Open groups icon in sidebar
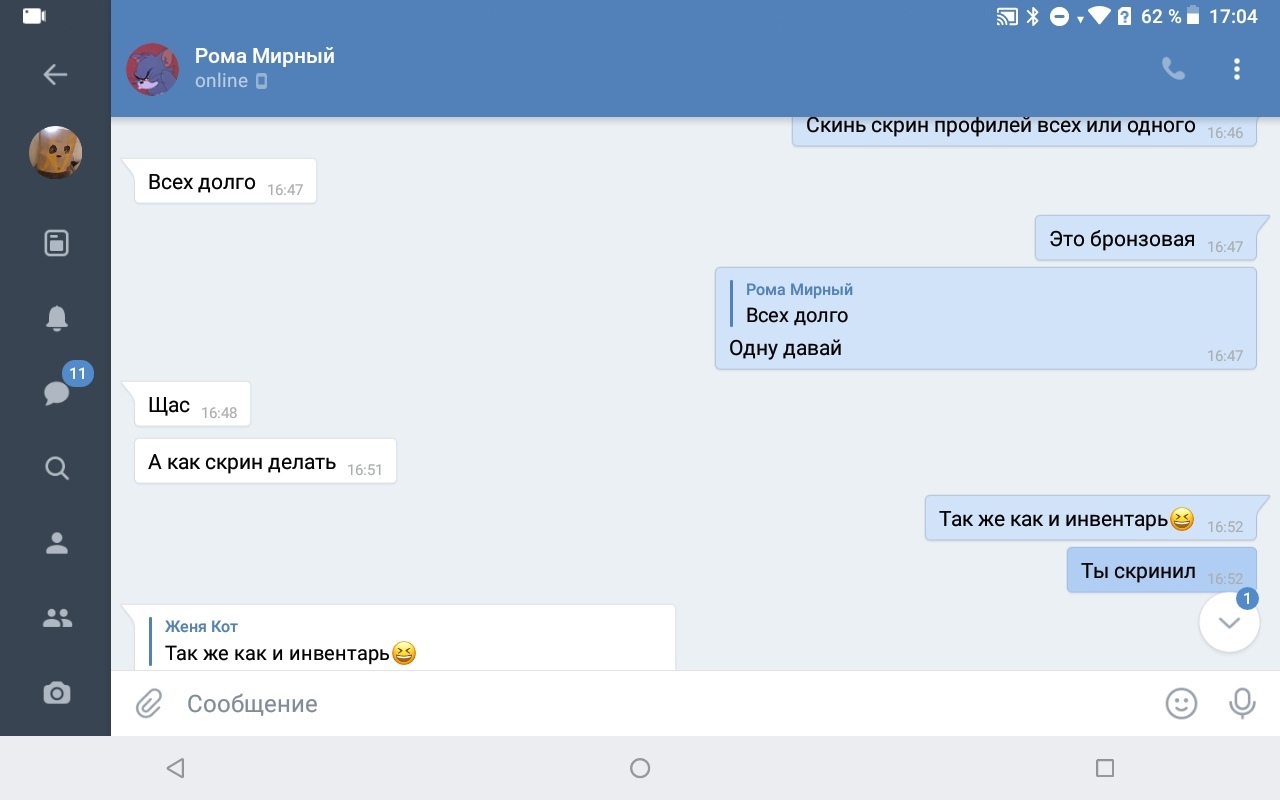This screenshot has height=800, width=1280. tap(56, 618)
